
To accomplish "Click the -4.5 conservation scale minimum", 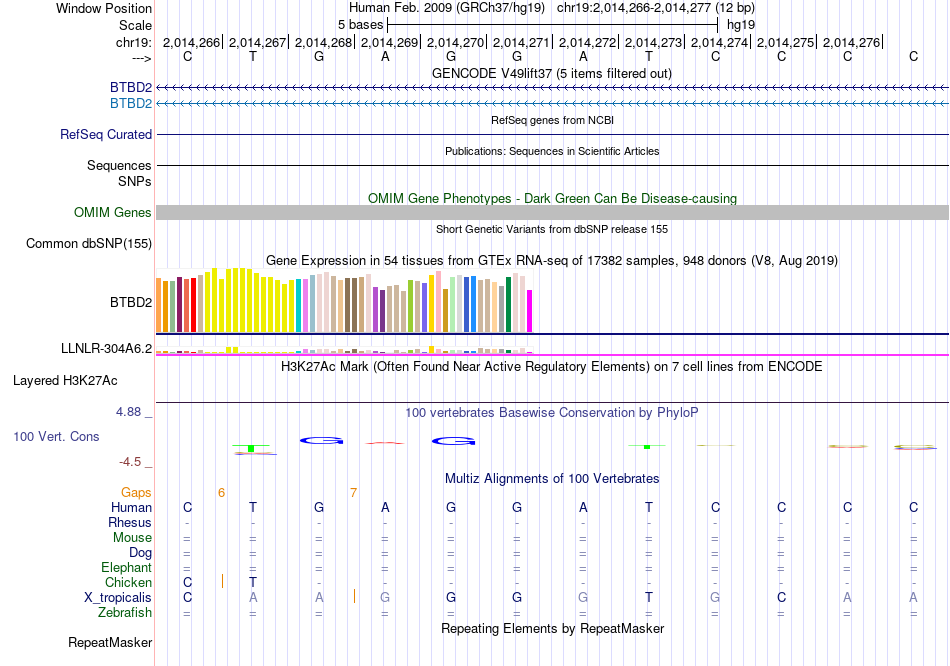I will tap(130, 462).
